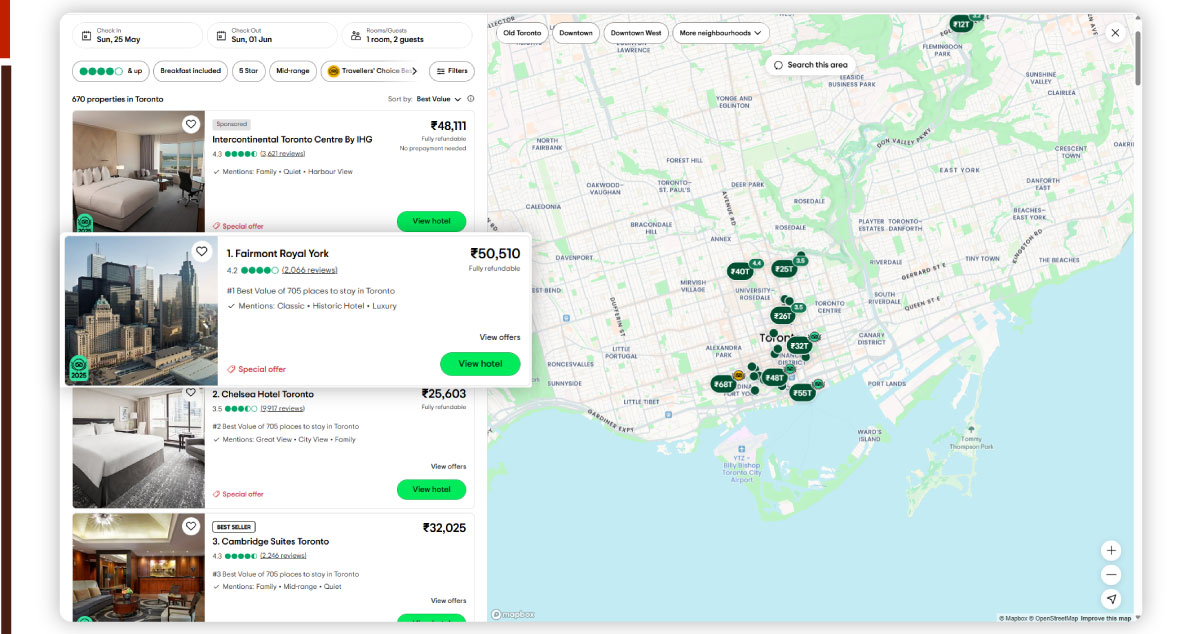Click the info icon beside the Sort by control

[x=469, y=98]
